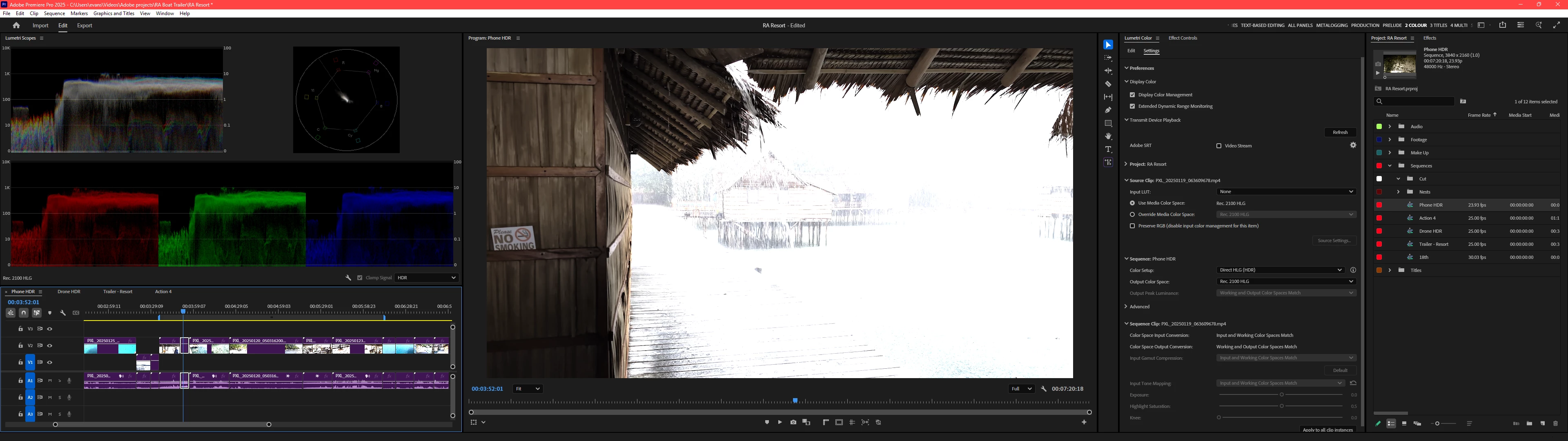This screenshot has height=441, width=1568.
Task: Toggle timeline Snap magnet icon
Action: [24, 312]
